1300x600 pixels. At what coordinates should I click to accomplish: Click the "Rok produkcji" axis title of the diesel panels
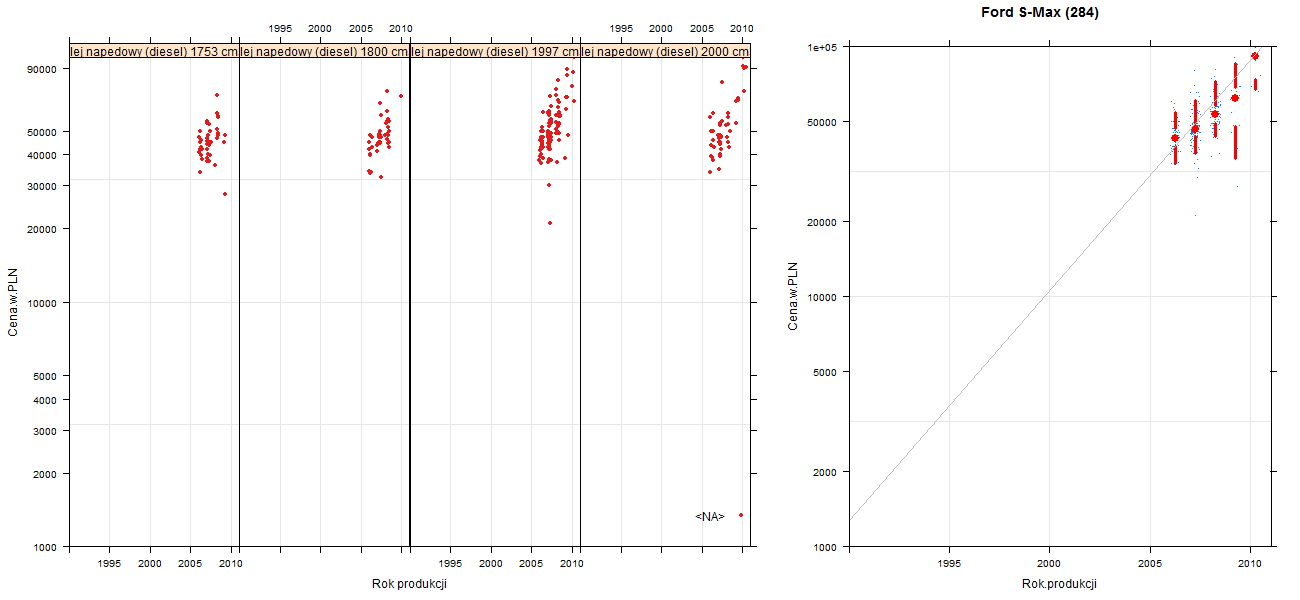(409, 584)
